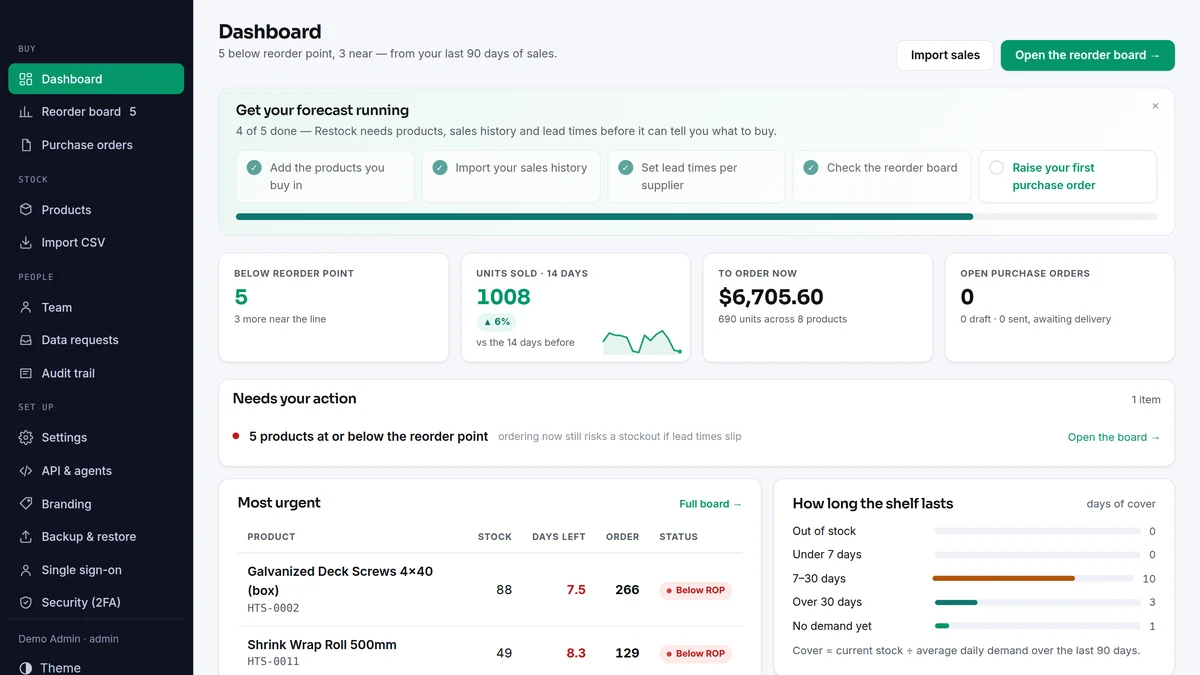
Task: Click the checkmark beside 'Set lead times per supplier'
Action: [626, 168]
